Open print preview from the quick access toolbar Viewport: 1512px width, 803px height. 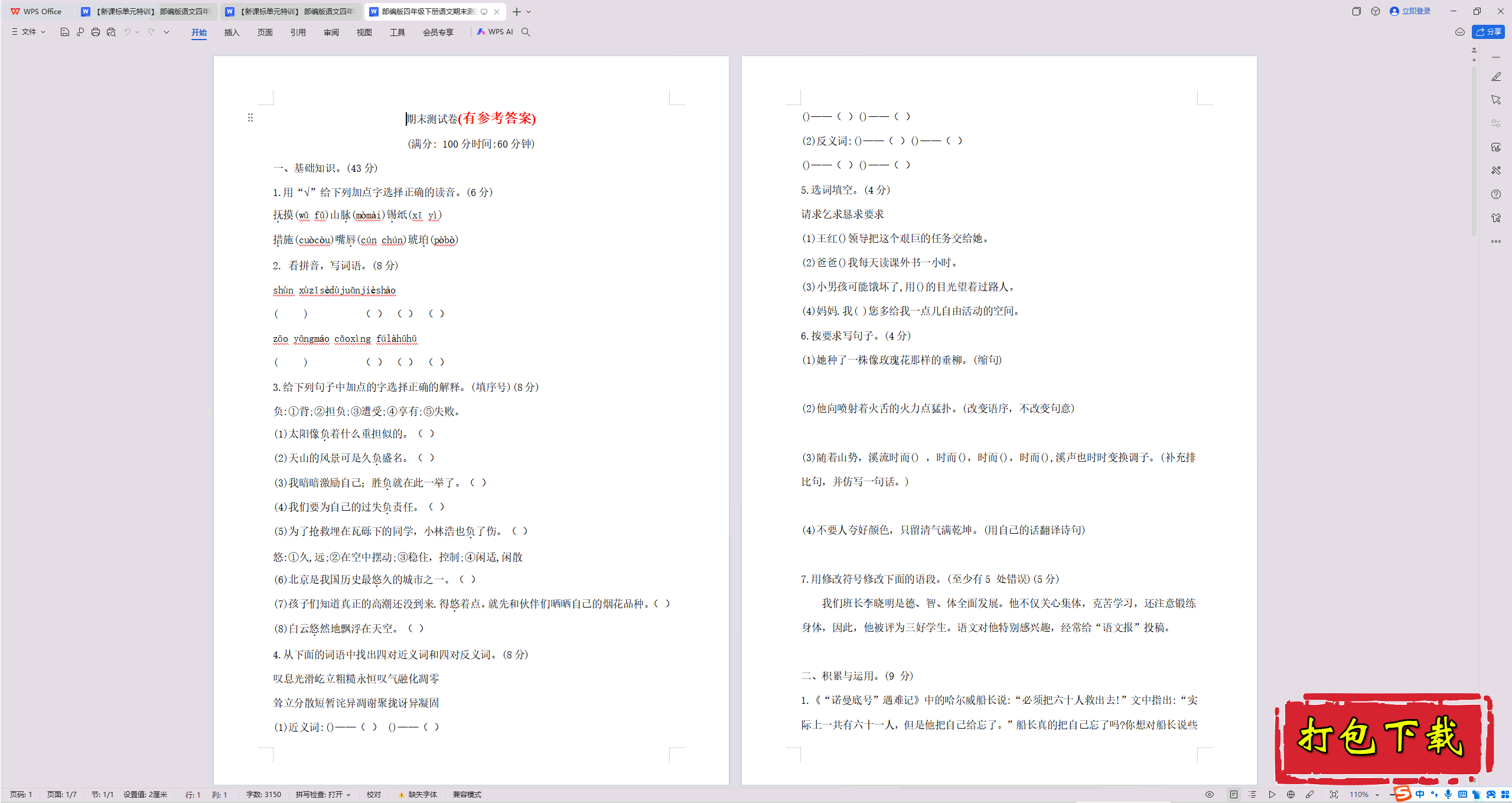[x=111, y=32]
